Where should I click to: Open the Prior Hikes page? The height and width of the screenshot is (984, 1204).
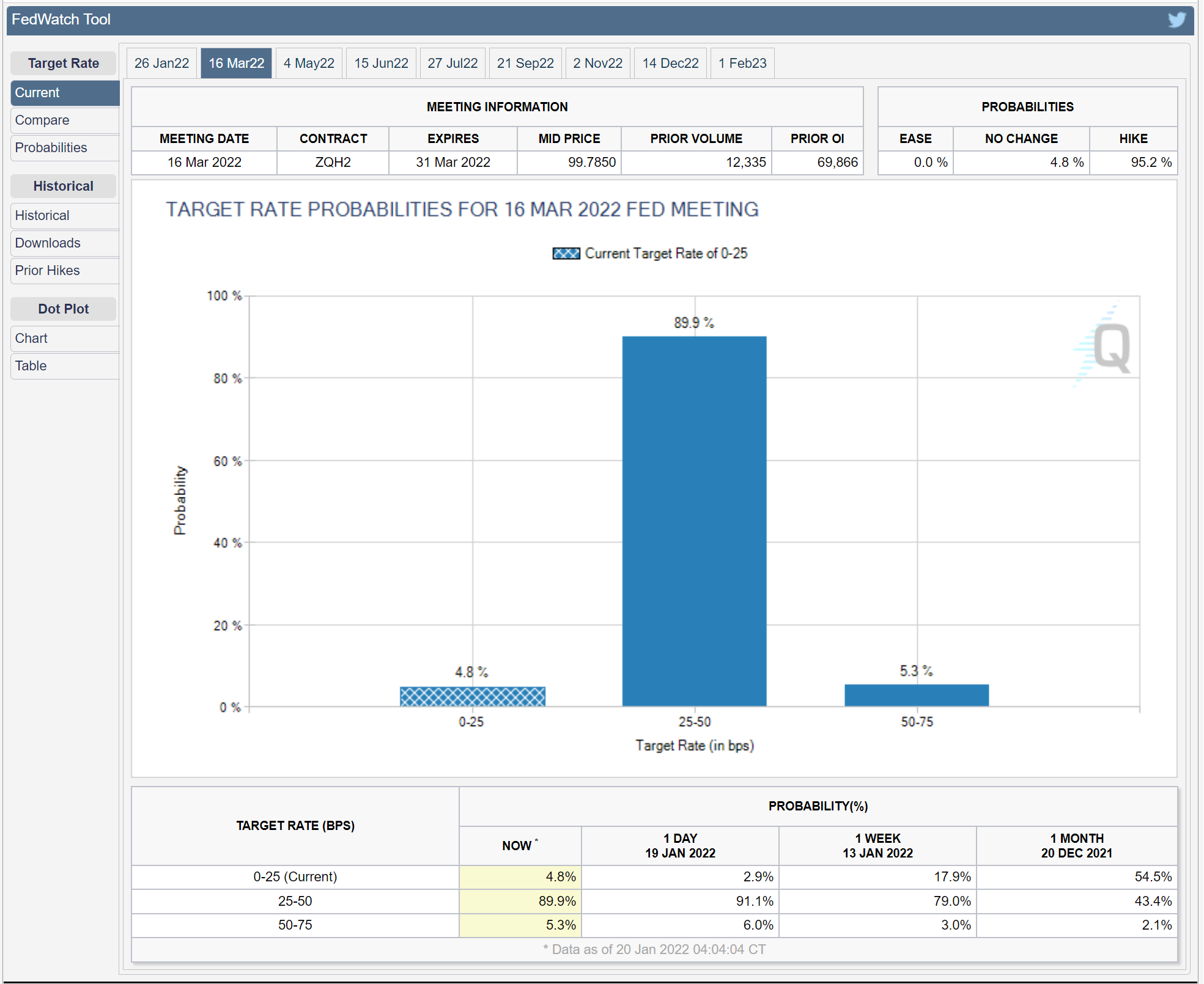coord(47,271)
